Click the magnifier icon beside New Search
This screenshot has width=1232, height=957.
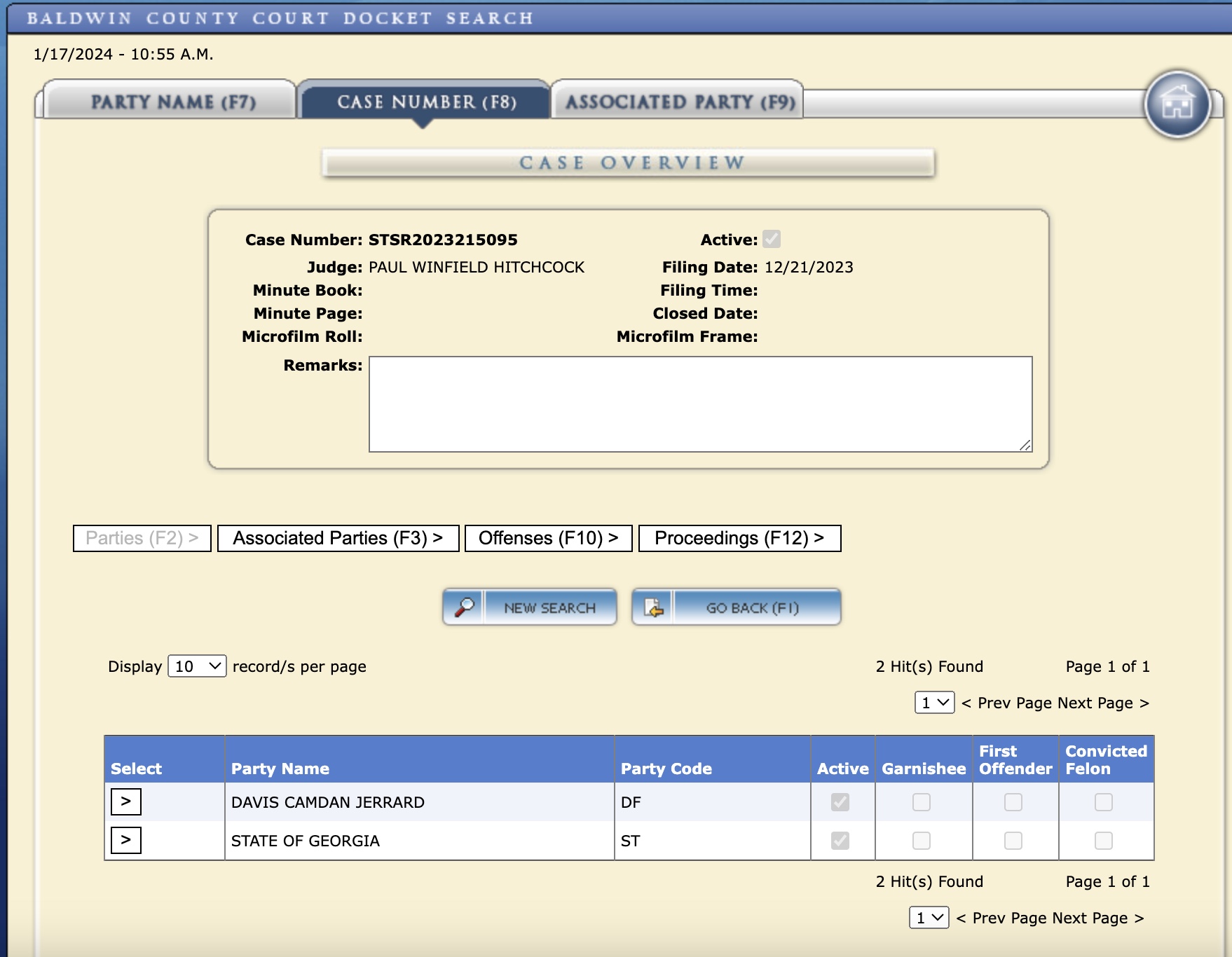(464, 607)
